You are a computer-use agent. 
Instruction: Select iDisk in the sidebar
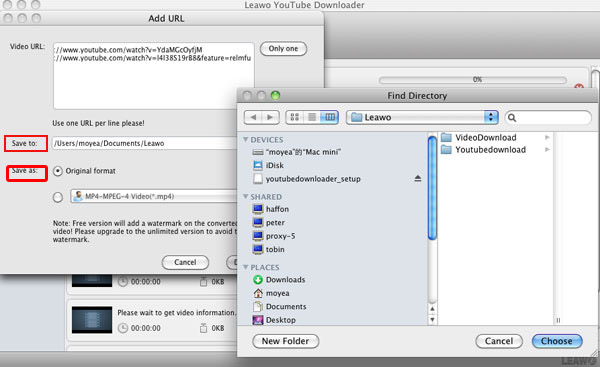click(269, 165)
